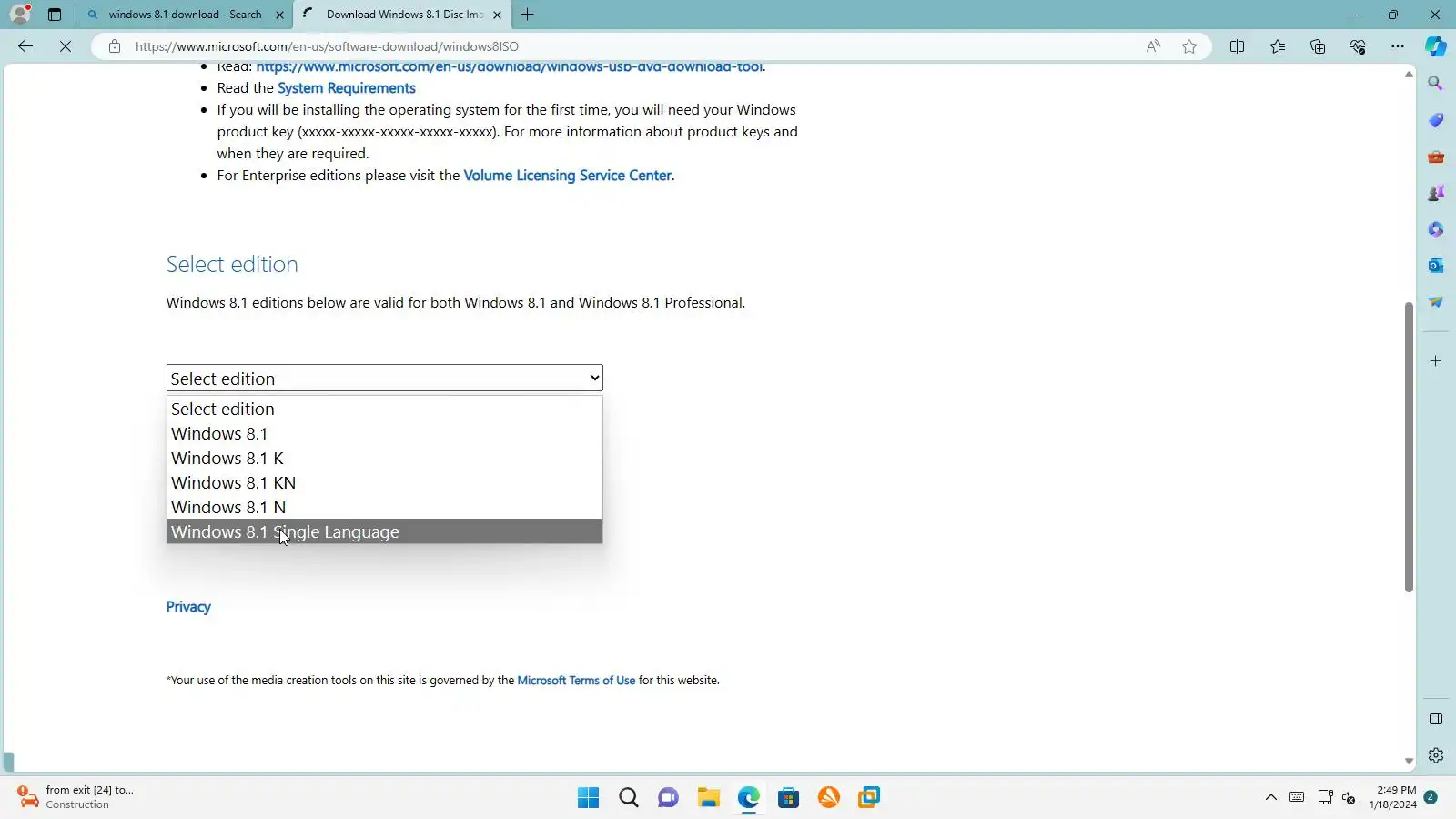The width and height of the screenshot is (1456, 819).
Task: Open Windows taskbar Search
Action: point(629,798)
